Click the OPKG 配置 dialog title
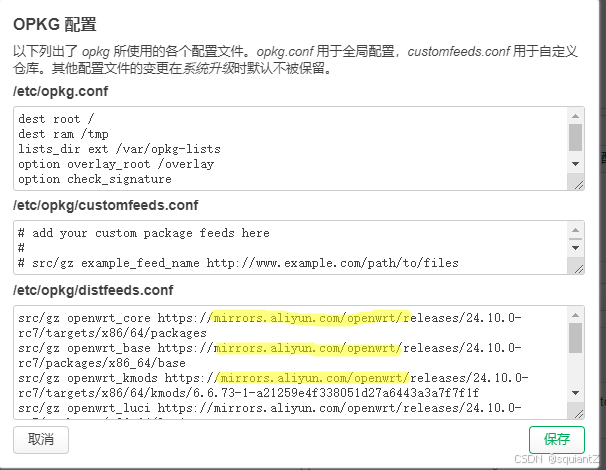This screenshot has height=470, width=606. [x=55, y=24]
